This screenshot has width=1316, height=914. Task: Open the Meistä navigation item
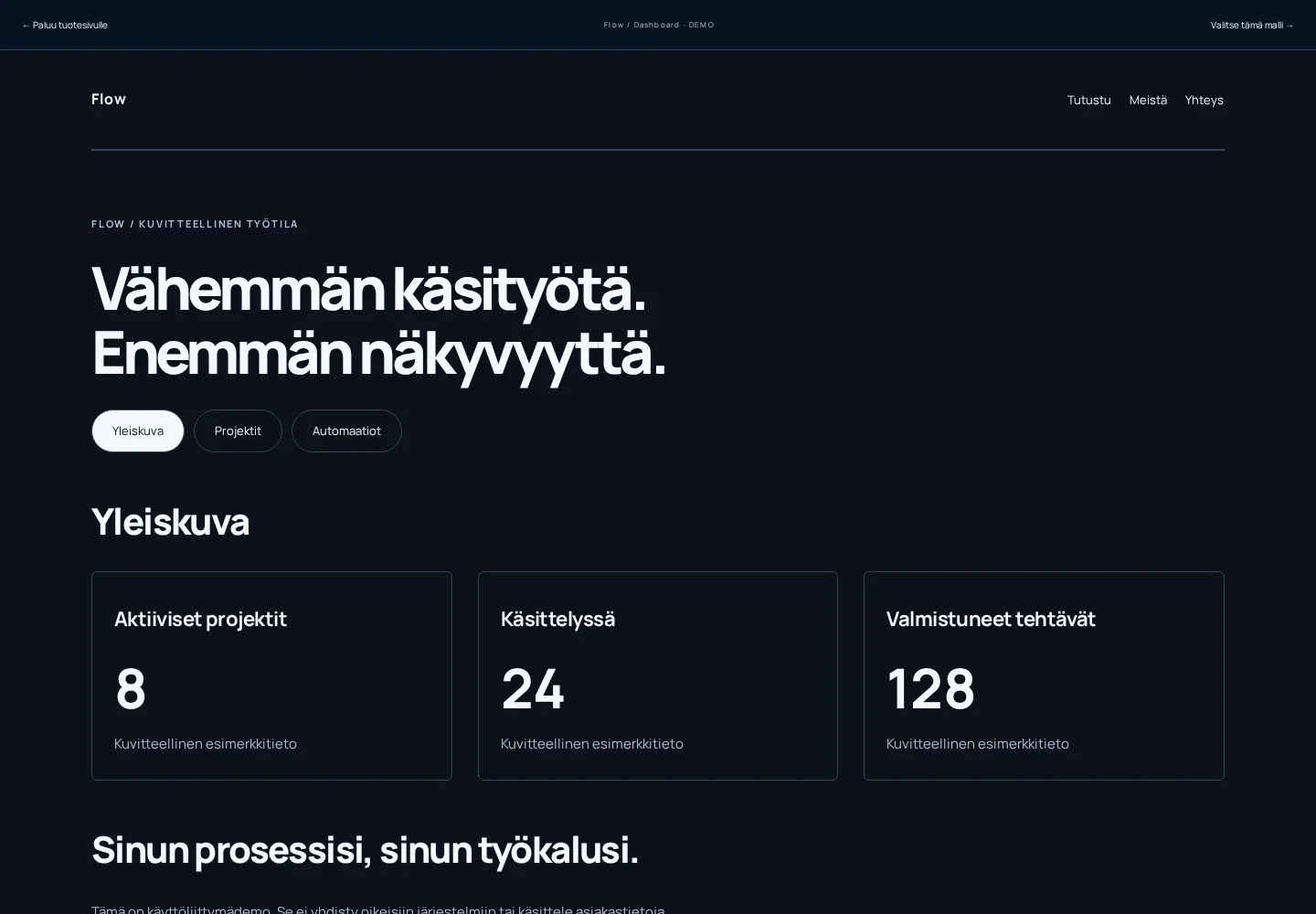(x=1148, y=100)
